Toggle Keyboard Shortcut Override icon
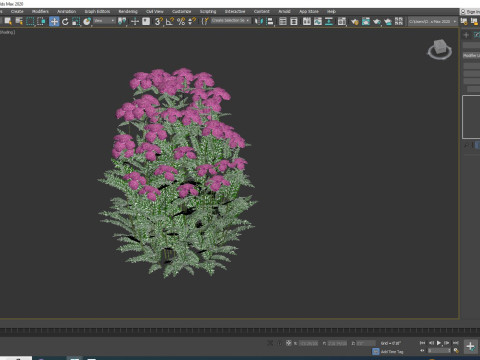This screenshot has width=480, height=360. (x=146, y=21)
